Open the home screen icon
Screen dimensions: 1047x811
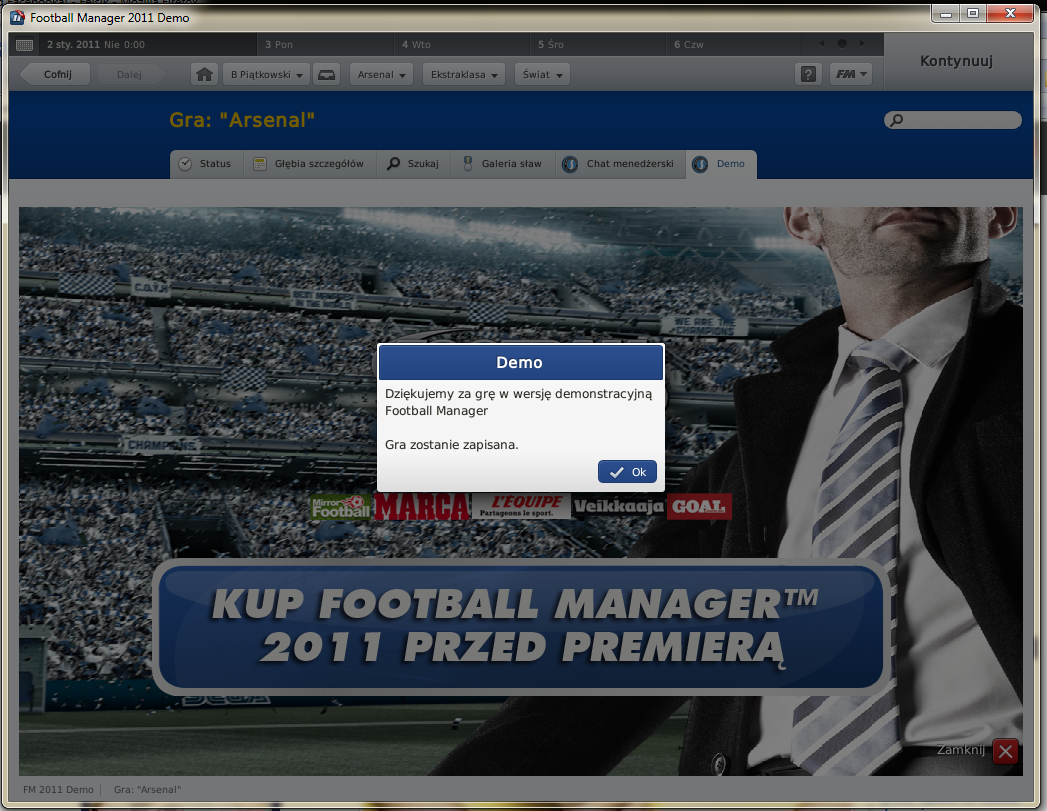click(204, 74)
